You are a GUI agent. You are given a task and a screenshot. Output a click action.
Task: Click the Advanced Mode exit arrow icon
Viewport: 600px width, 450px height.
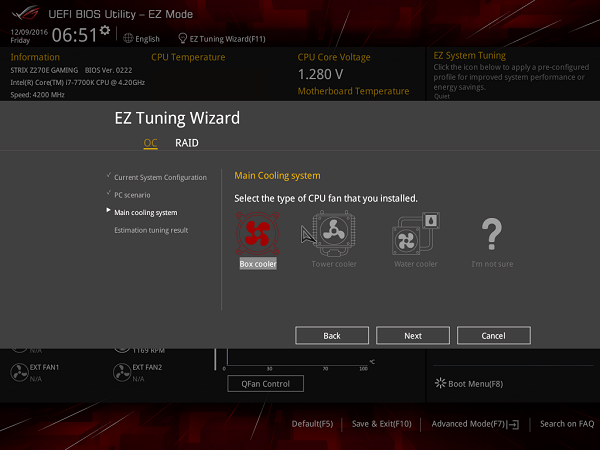(x=514, y=424)
